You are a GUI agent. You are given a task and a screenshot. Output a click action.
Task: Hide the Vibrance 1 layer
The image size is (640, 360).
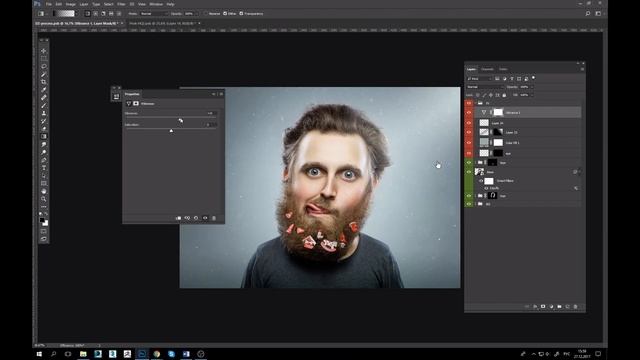pyautogui.click(x=469, y=112)
